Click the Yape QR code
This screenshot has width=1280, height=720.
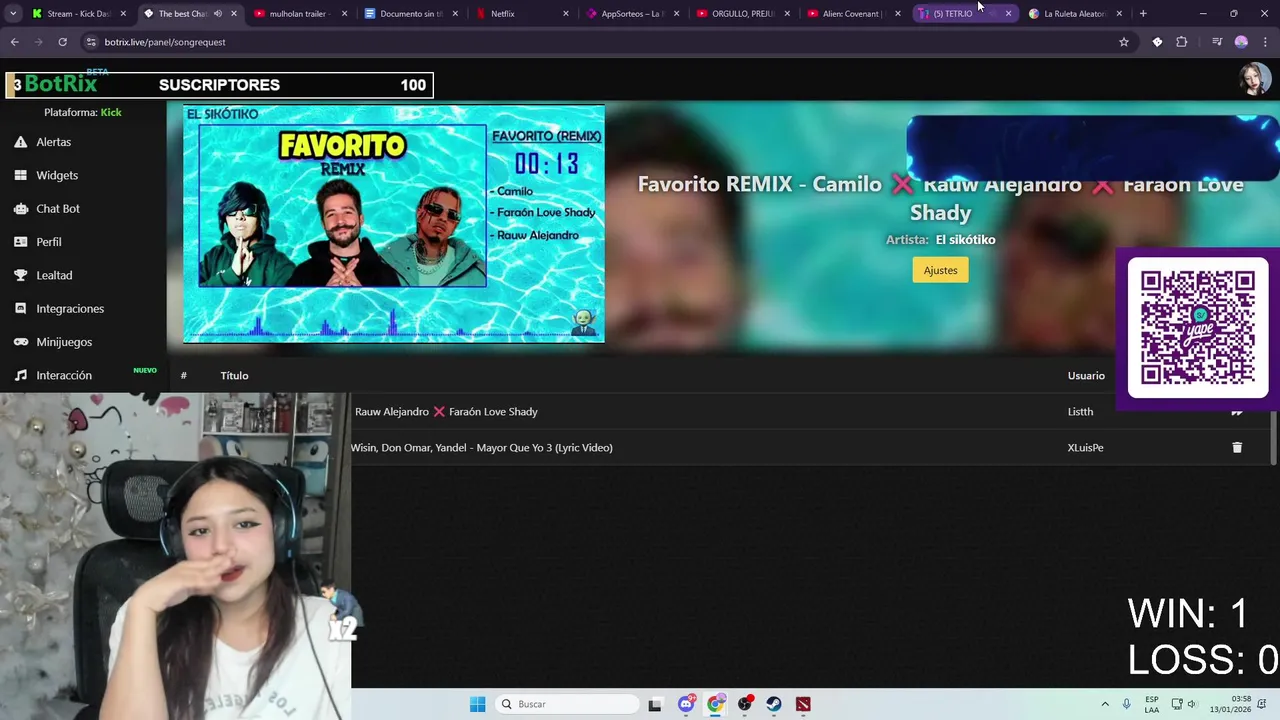pyautogui.click(x=1198, y=327)
